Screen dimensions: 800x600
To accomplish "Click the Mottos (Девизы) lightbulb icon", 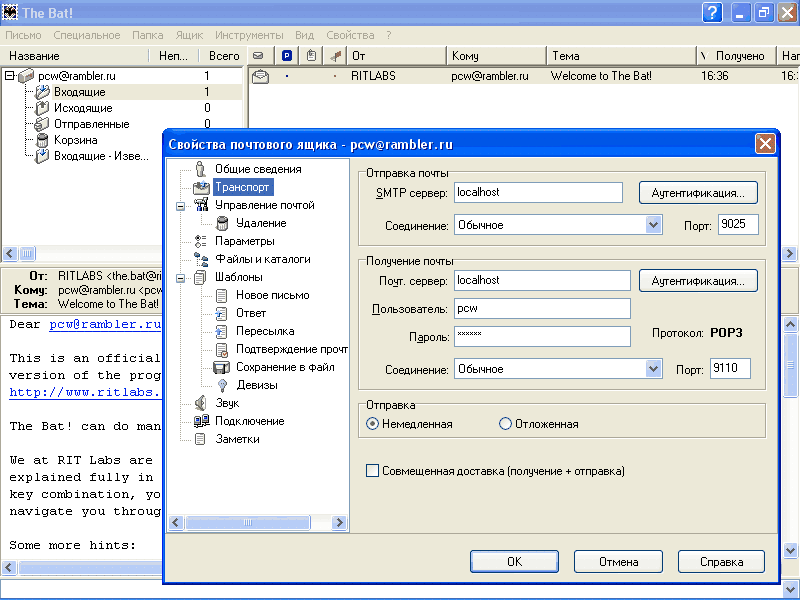I will (x=222, y=385).
